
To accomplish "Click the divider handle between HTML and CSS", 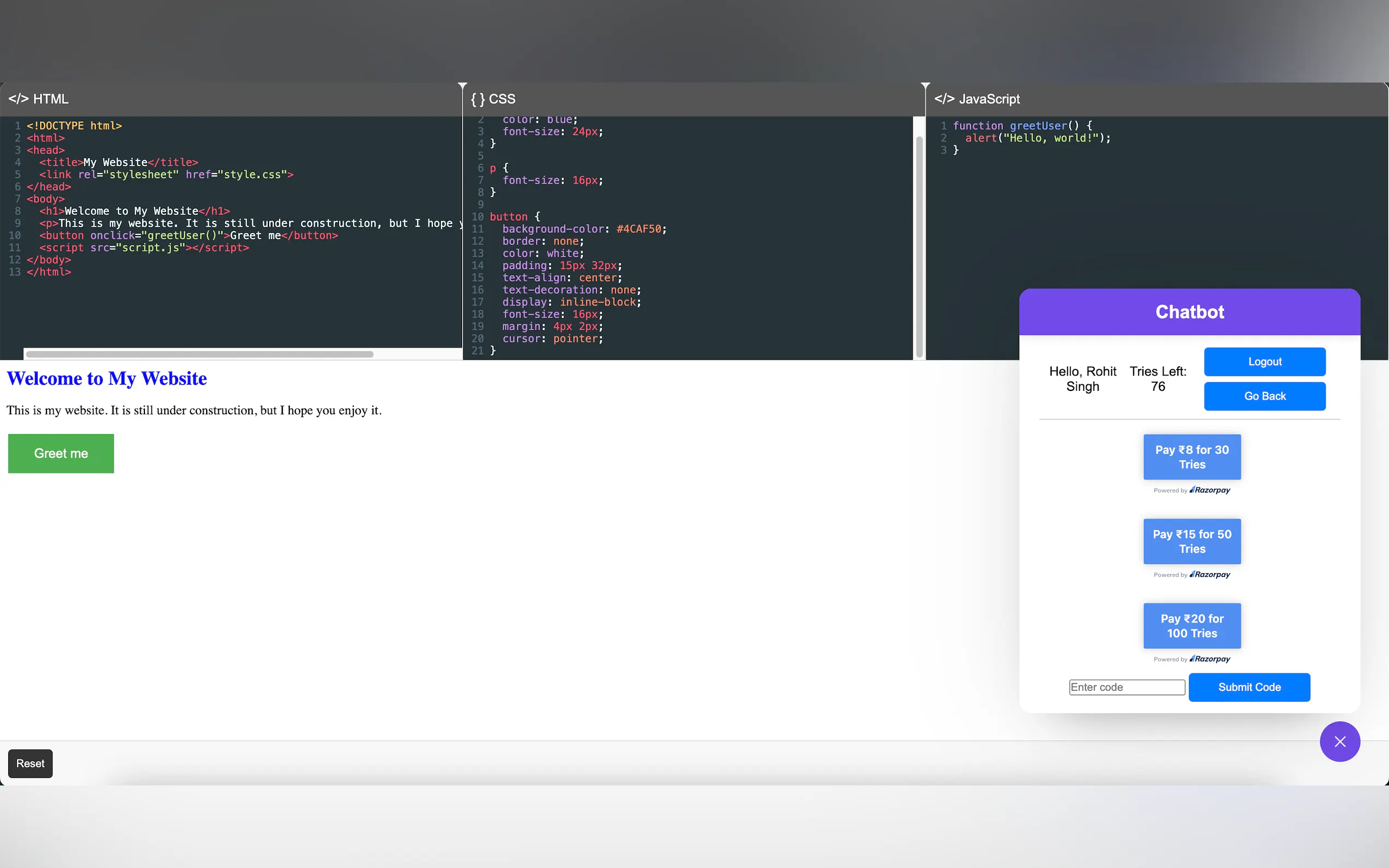I will point(462,85).
